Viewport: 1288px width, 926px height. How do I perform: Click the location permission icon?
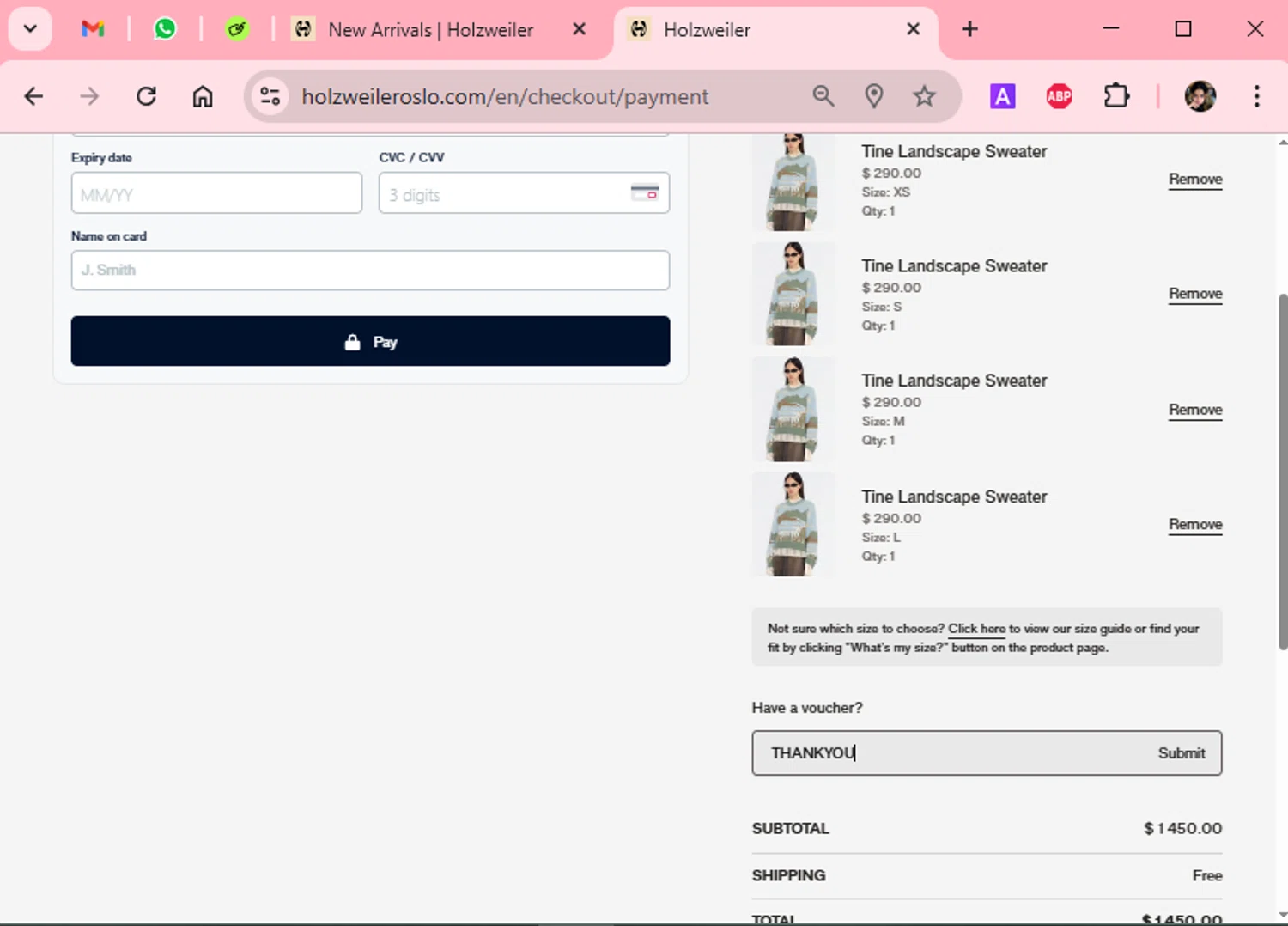click(x=874, y=96)
